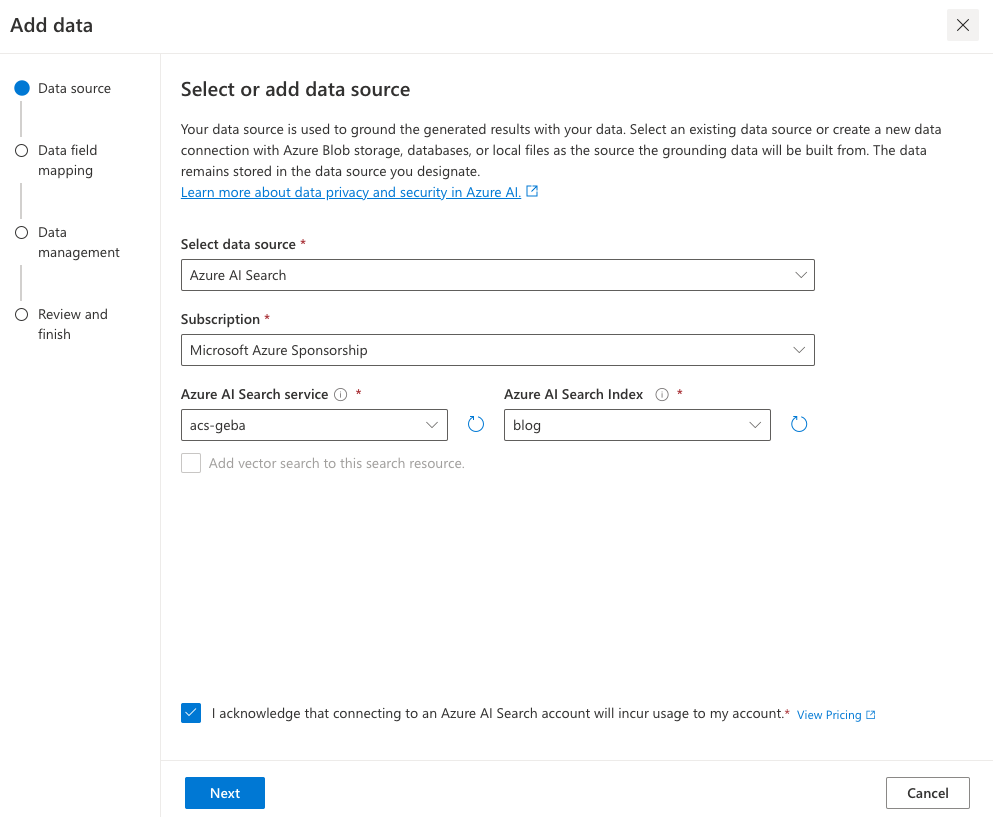Close the Add data dialog
Image resolution: width=993 pixels, height=817 pixels.
pos(962,26)
